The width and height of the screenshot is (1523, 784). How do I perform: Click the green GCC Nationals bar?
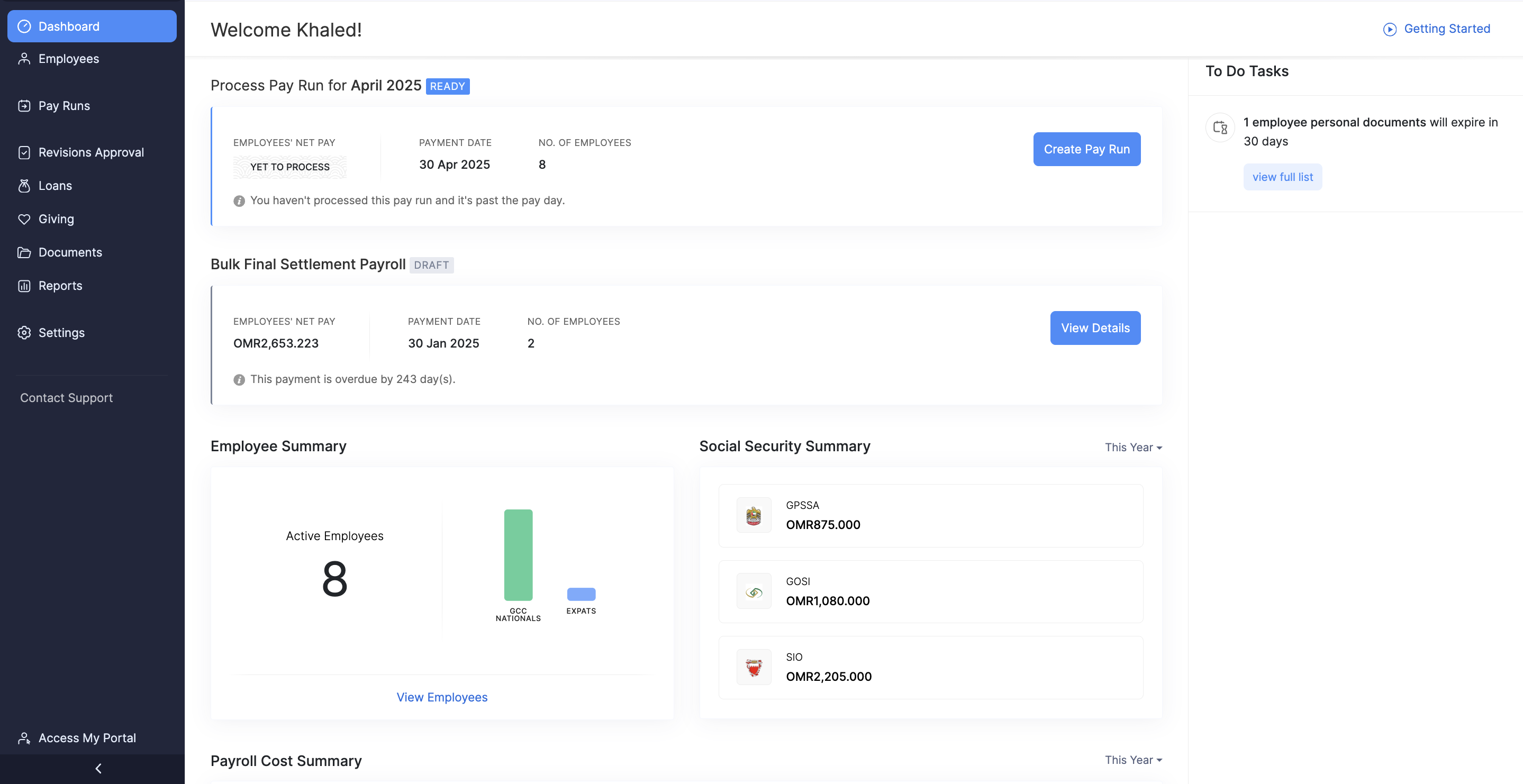tap(518, 554)
